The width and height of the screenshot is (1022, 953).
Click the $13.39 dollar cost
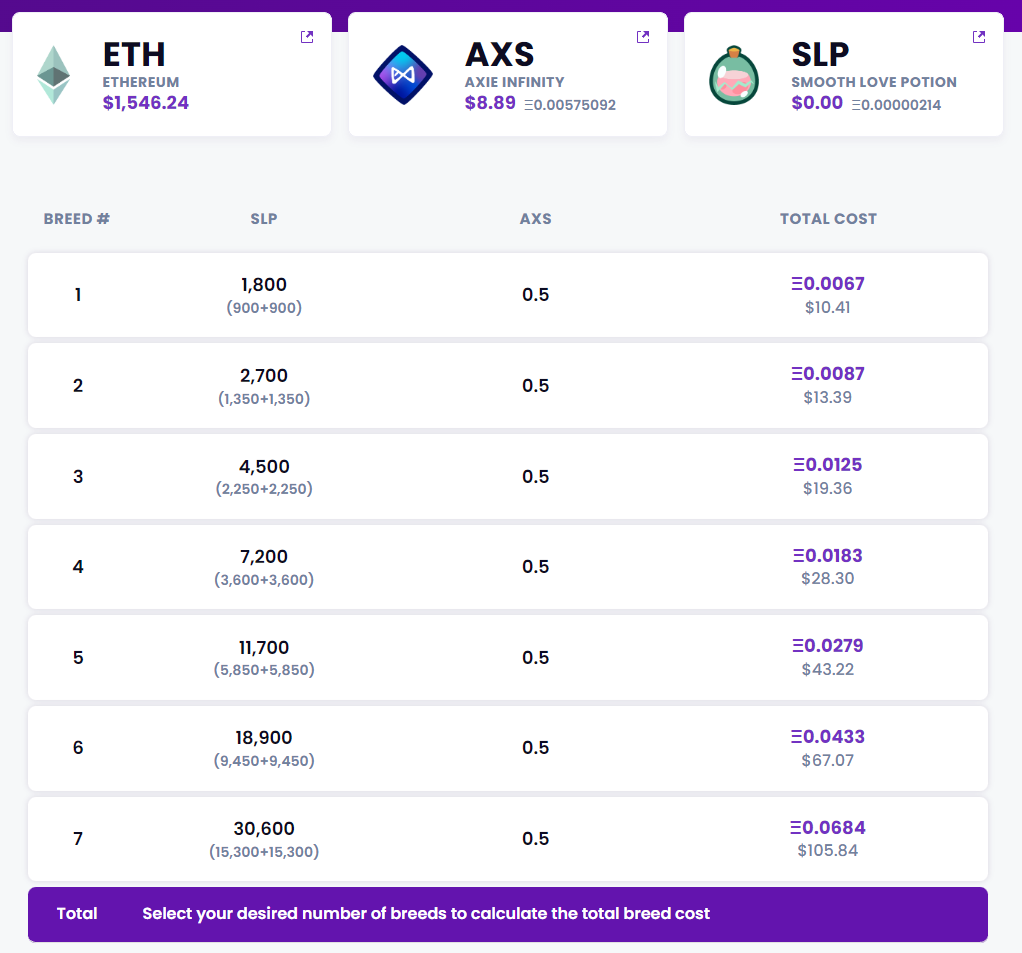click(828, 398)
